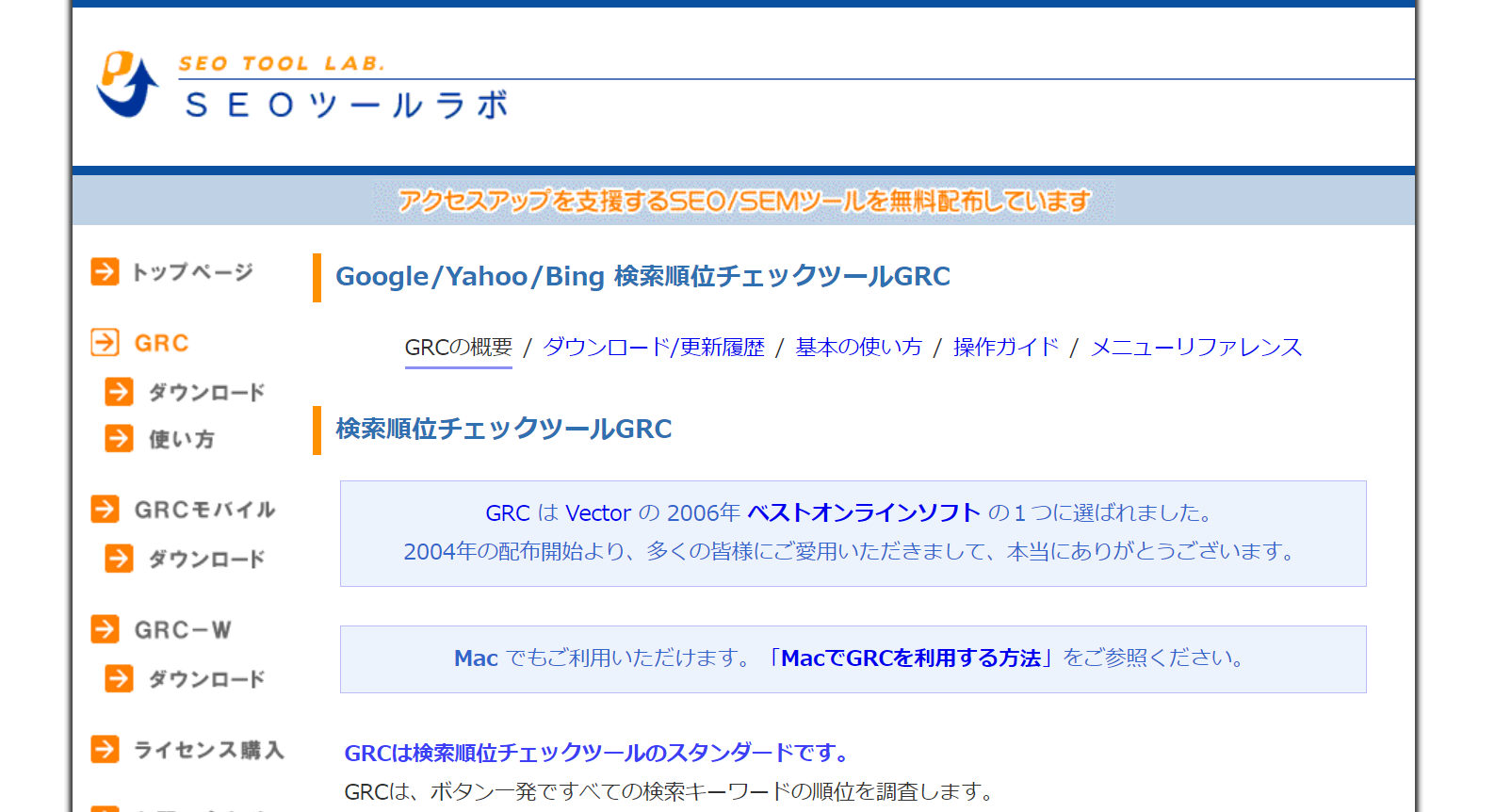Click the SEO TOOL LAB. orange text
The image size is (1495, 812).
click(x=282, y=64)
